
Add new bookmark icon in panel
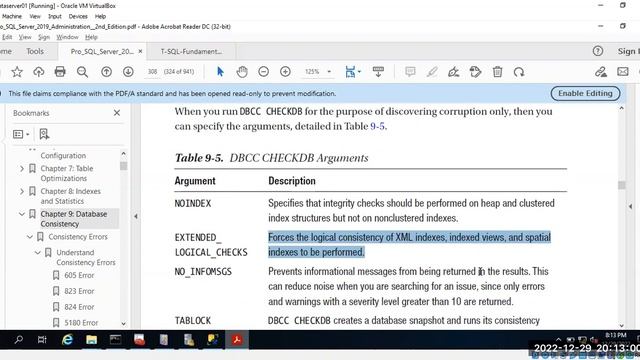click(44, 134)
